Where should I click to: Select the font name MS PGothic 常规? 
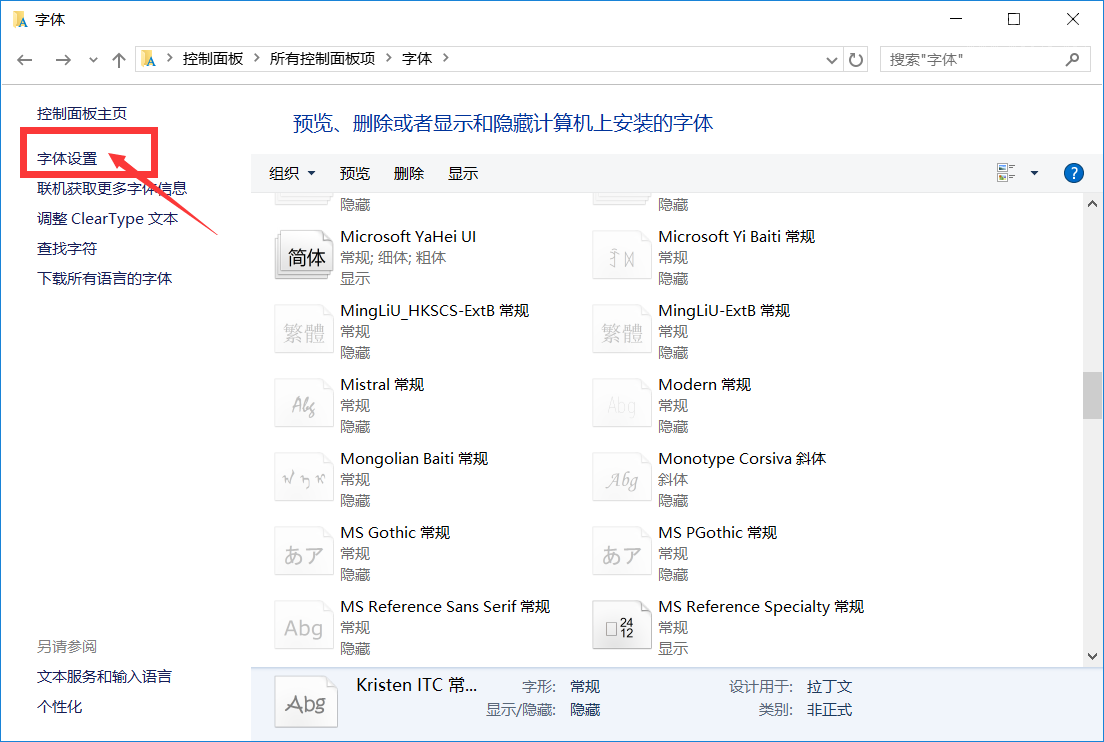(717, 532)
